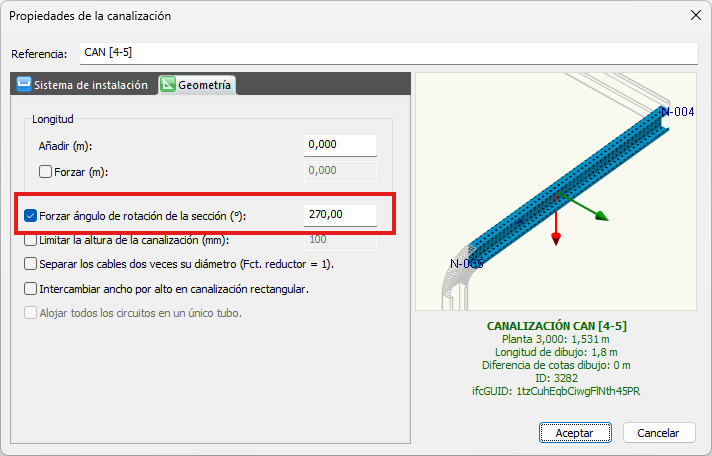Uncheck Forzar ángulo de rotación checkbox
This screenshot has width=712, height=456.
click(31, 215)
